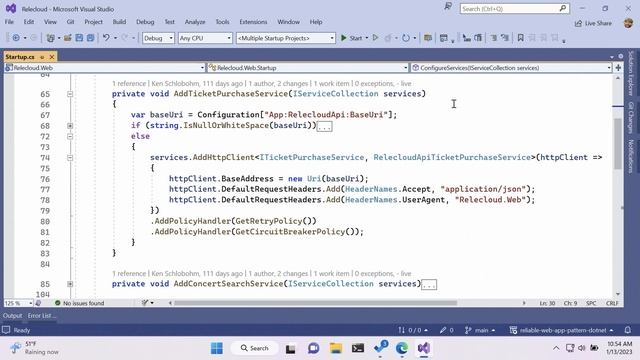Collapse the AddTicketPurchaseService method on line 65

coord(70,94)
